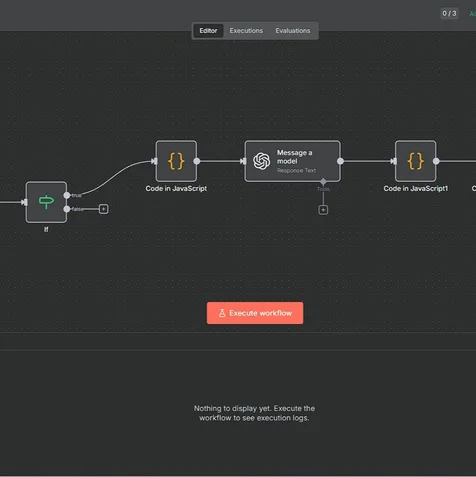Click the If node true output connector
The height and width of the screenshot is (477, 476).
coord(67,195)
